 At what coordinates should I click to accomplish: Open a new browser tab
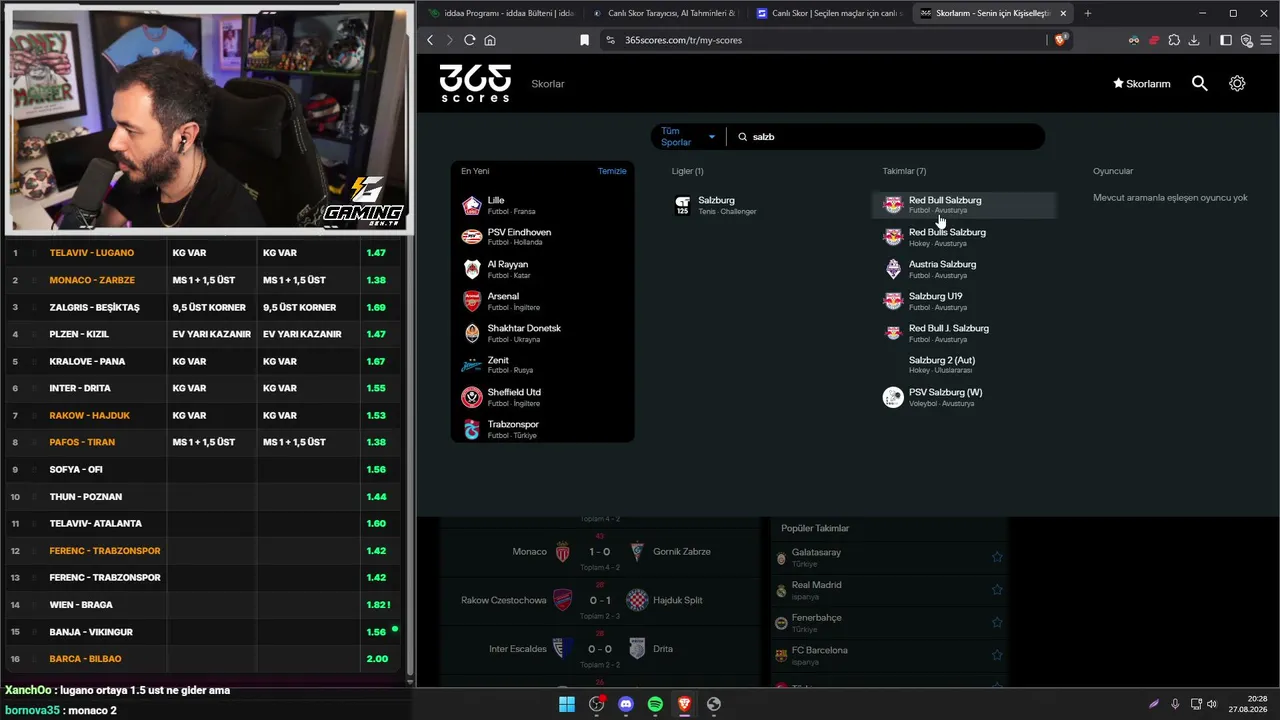(x=1088, y=13)
